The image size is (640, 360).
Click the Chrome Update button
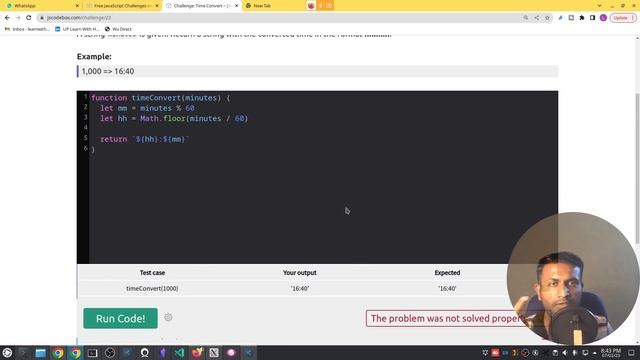click(620, 18)
